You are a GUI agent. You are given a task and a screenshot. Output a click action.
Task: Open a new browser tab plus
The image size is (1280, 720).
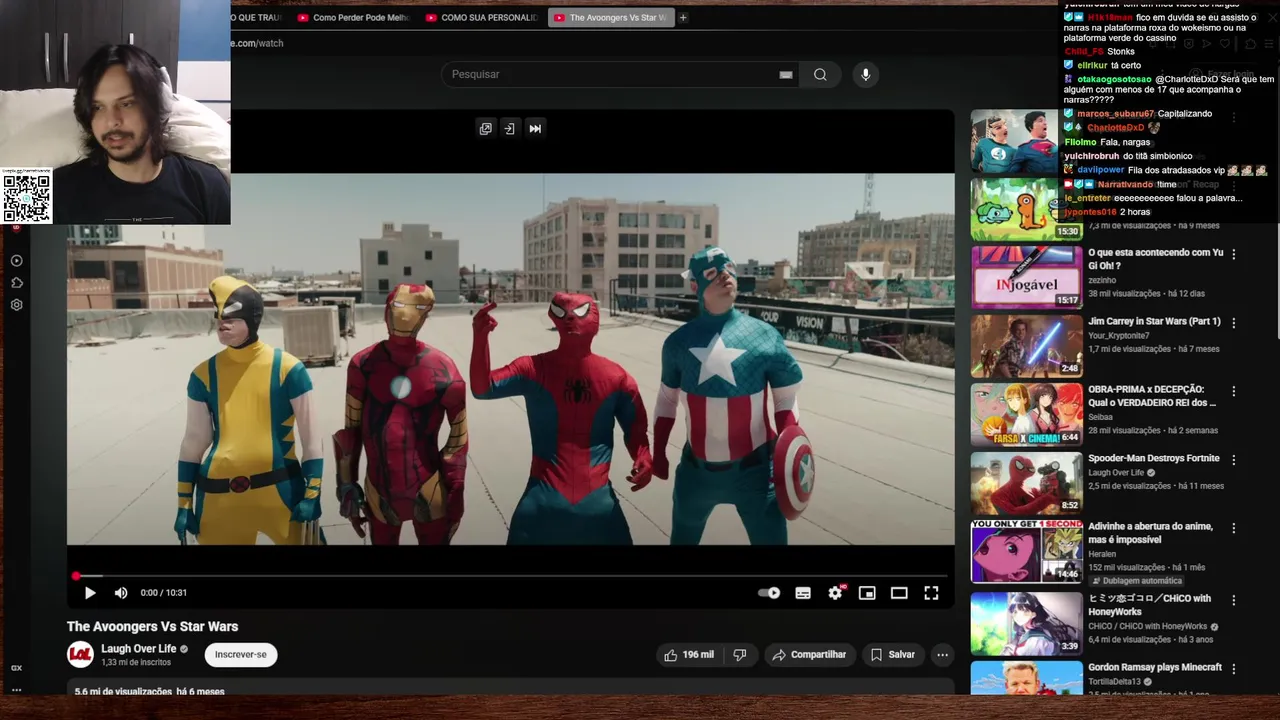683,17
